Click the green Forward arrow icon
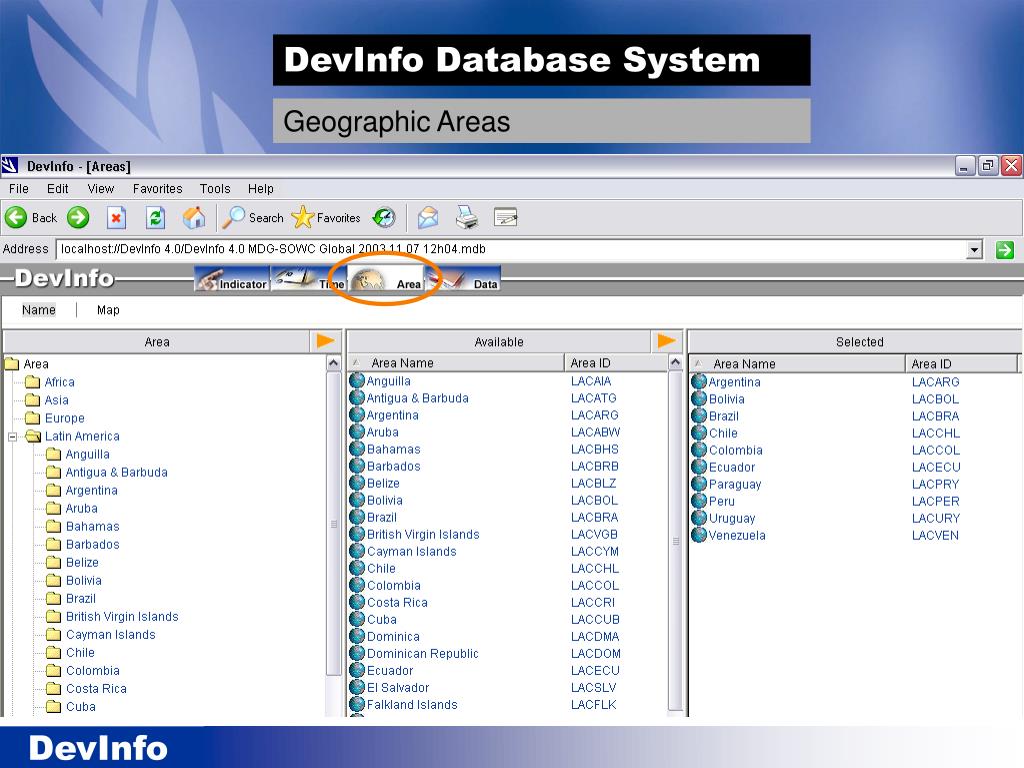This screenshot has height=768, width=1024. (78, 217)
